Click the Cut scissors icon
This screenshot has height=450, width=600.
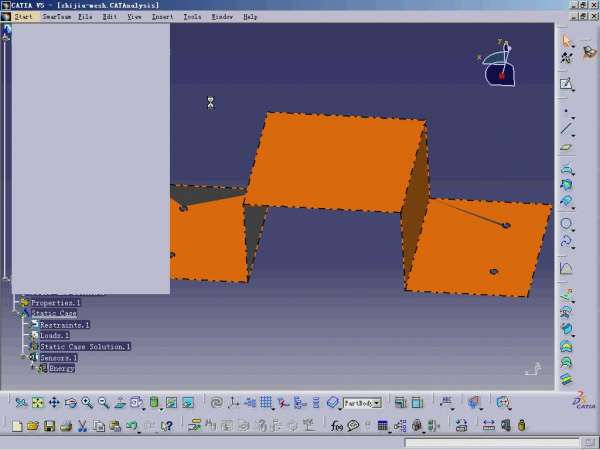click(83, 426)
